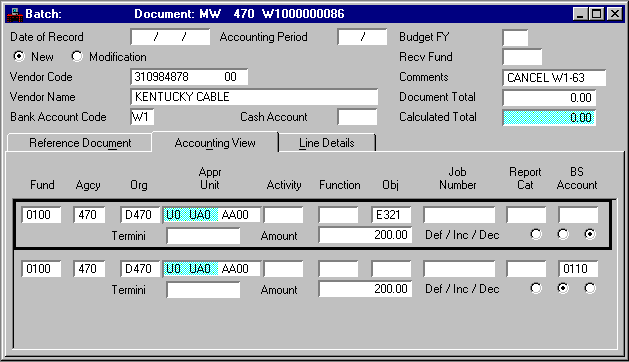Select Dec radio in the E321 line
This screenshot has height=362, width=629.
(590, 234)
